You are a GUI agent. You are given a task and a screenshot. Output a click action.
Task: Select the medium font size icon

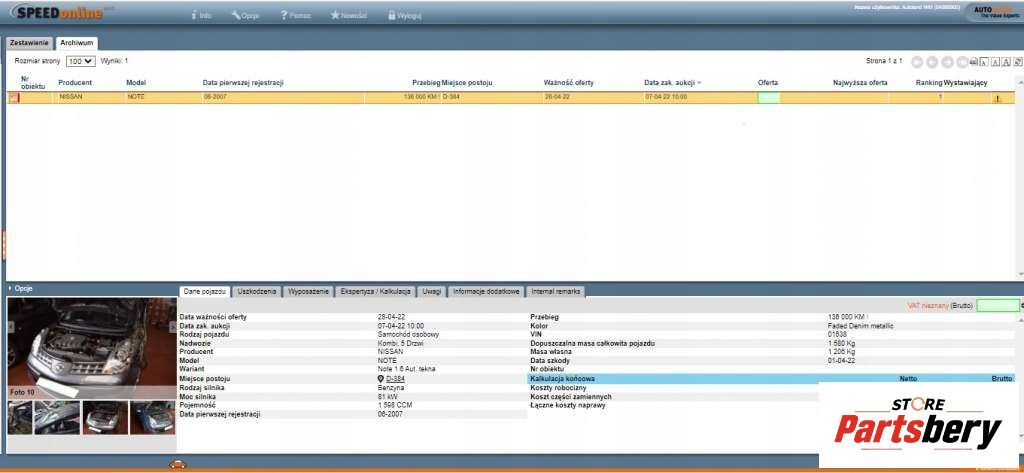click(995, 62)
